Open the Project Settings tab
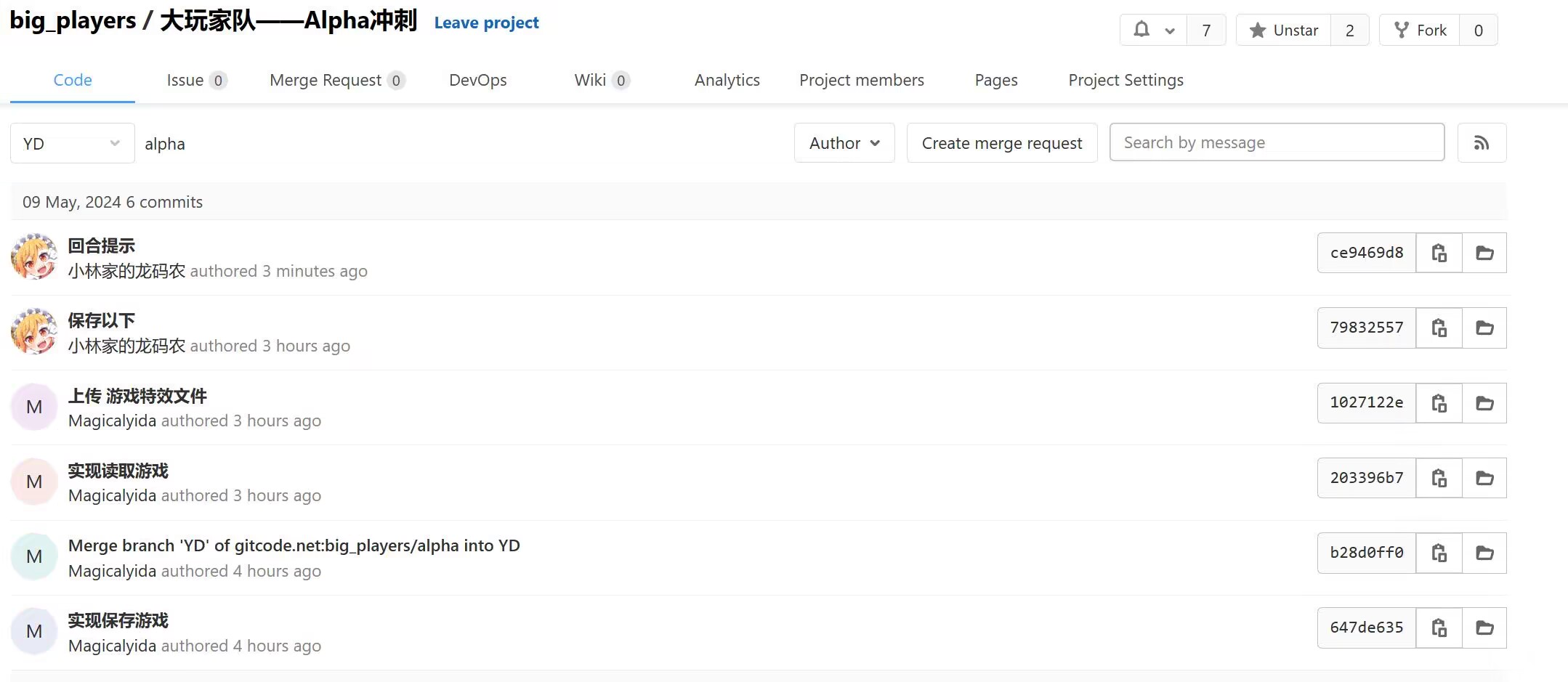The width and height of the screenshot is (1568, 682). coord(1126,80)
